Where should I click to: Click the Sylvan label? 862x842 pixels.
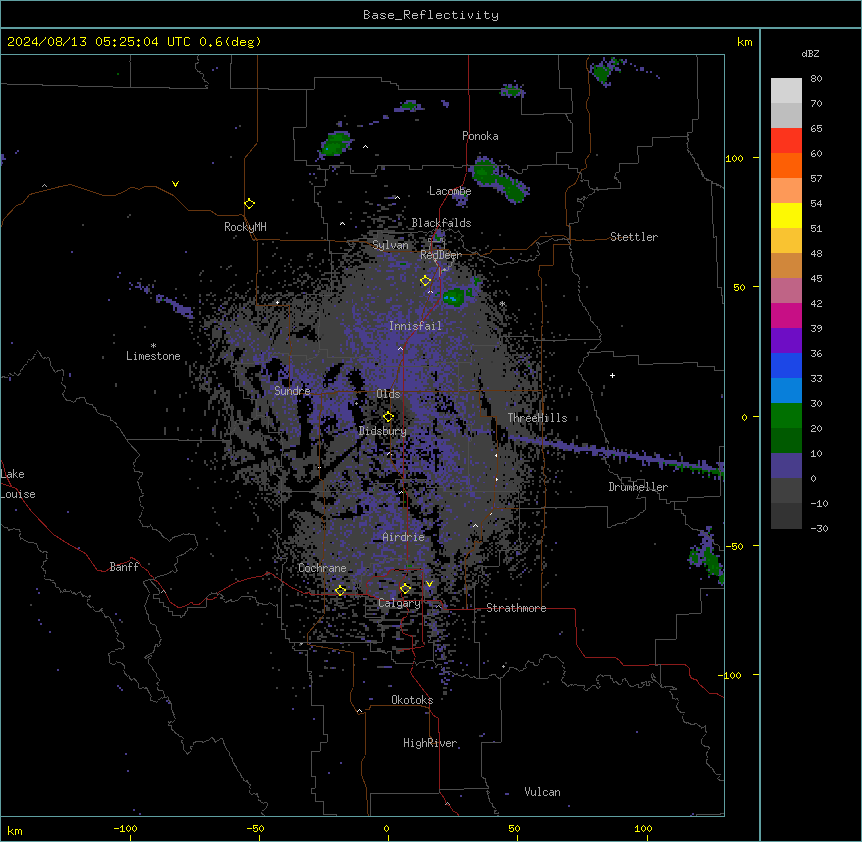(390, 245)
